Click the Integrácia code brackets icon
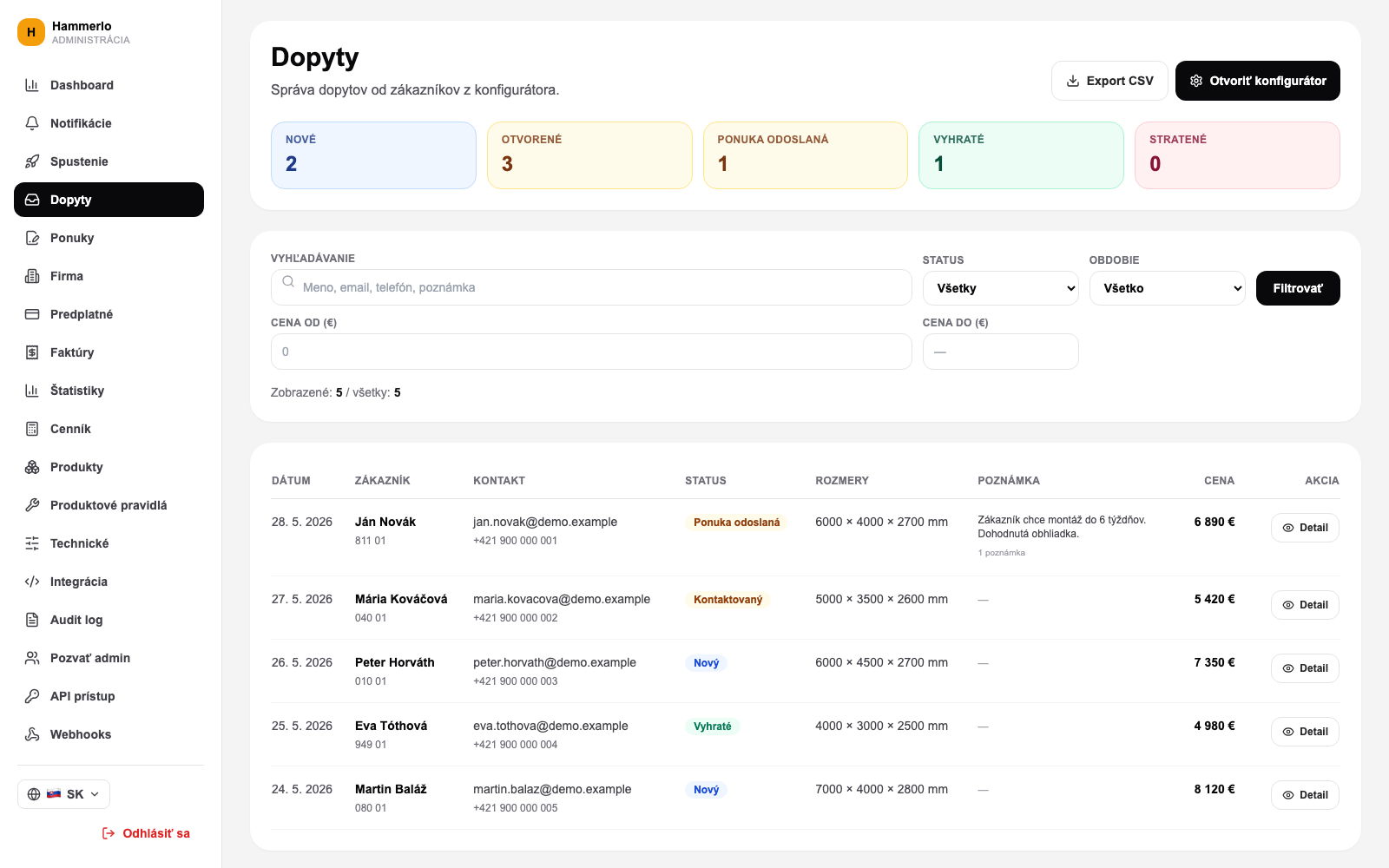This screenshot has width=1389, height=868. [x=32, y=582]
